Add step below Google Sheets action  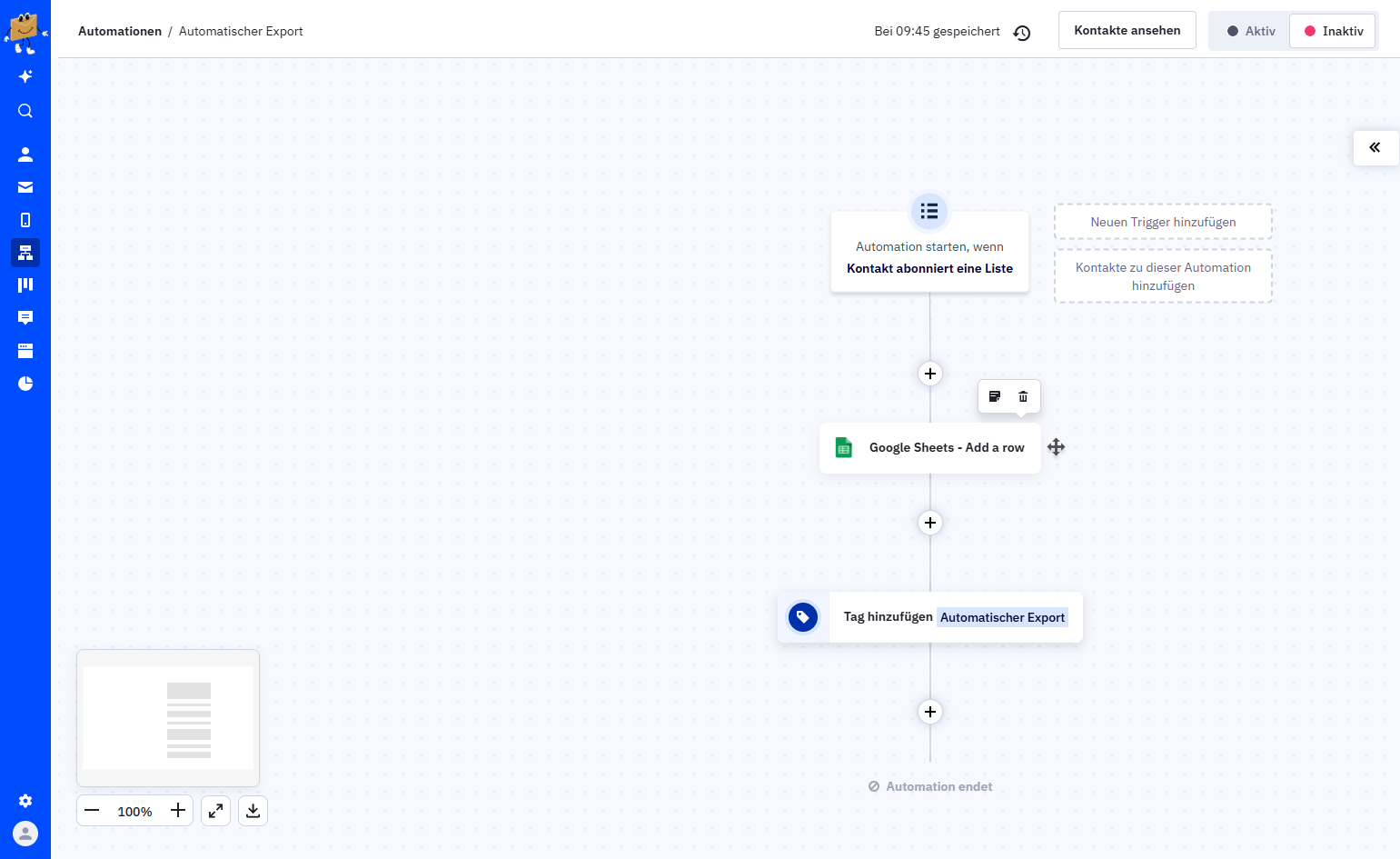point(930,523)
